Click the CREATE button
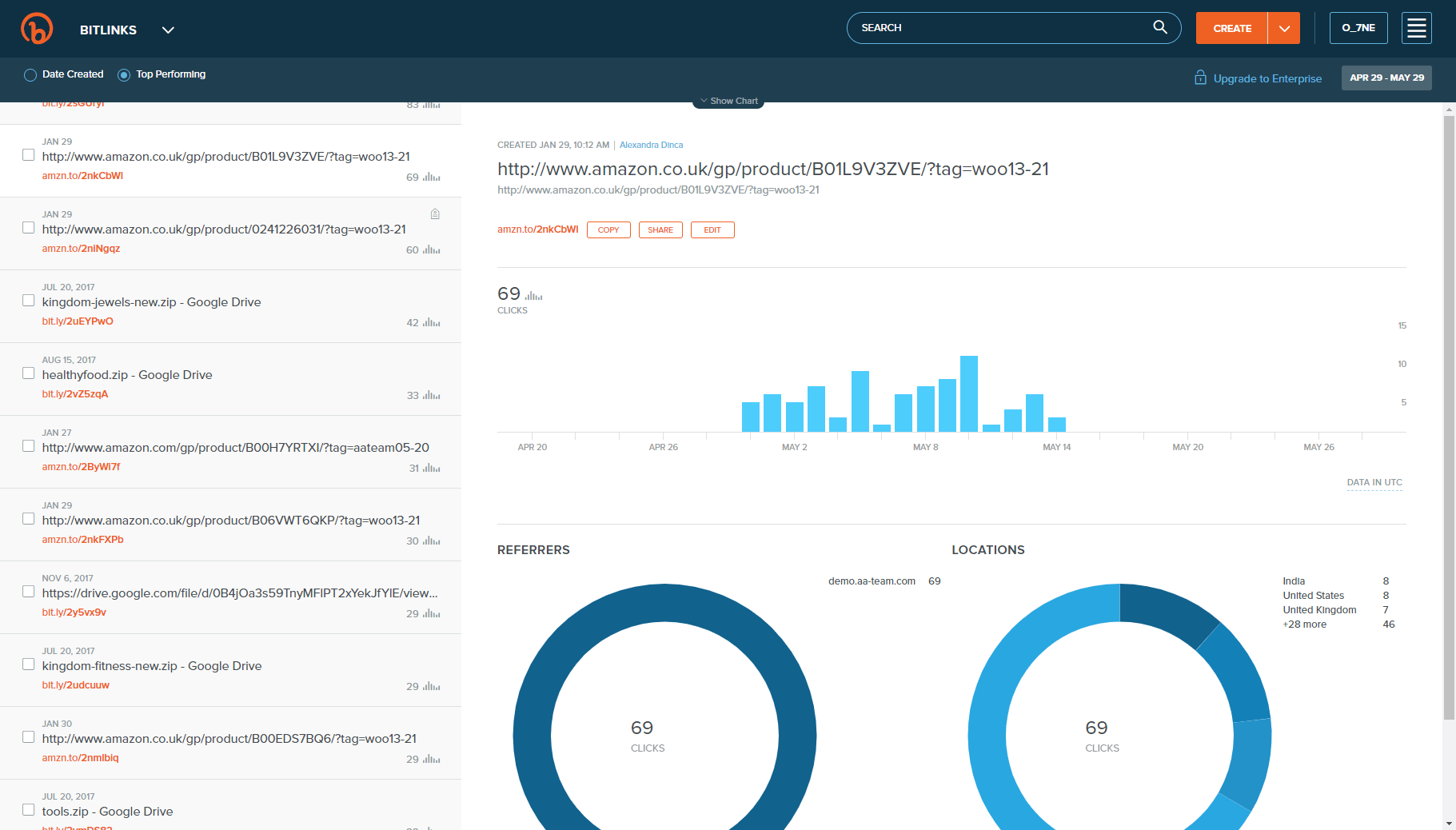 [1232, 28]
